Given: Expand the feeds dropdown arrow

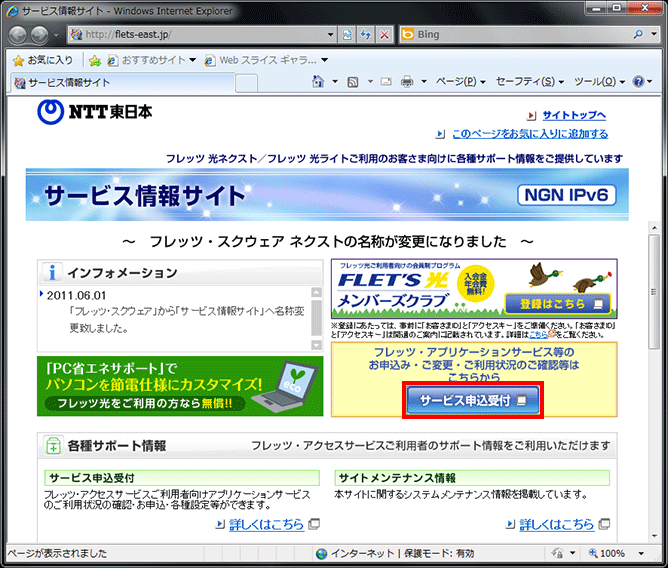Looking at the screenshot, I should [x=370, y=81].
